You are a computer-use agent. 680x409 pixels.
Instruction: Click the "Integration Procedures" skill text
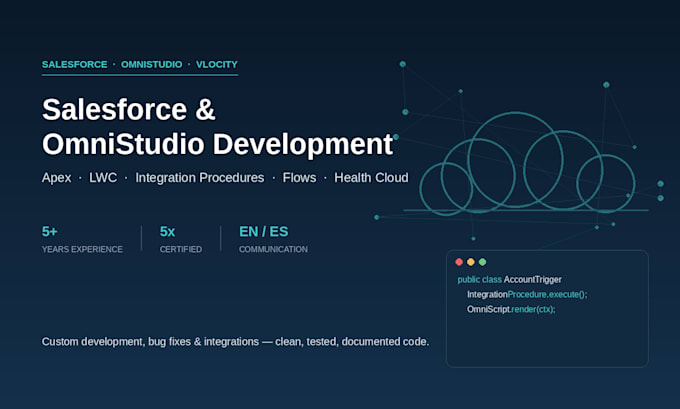[x=199, y=178]
